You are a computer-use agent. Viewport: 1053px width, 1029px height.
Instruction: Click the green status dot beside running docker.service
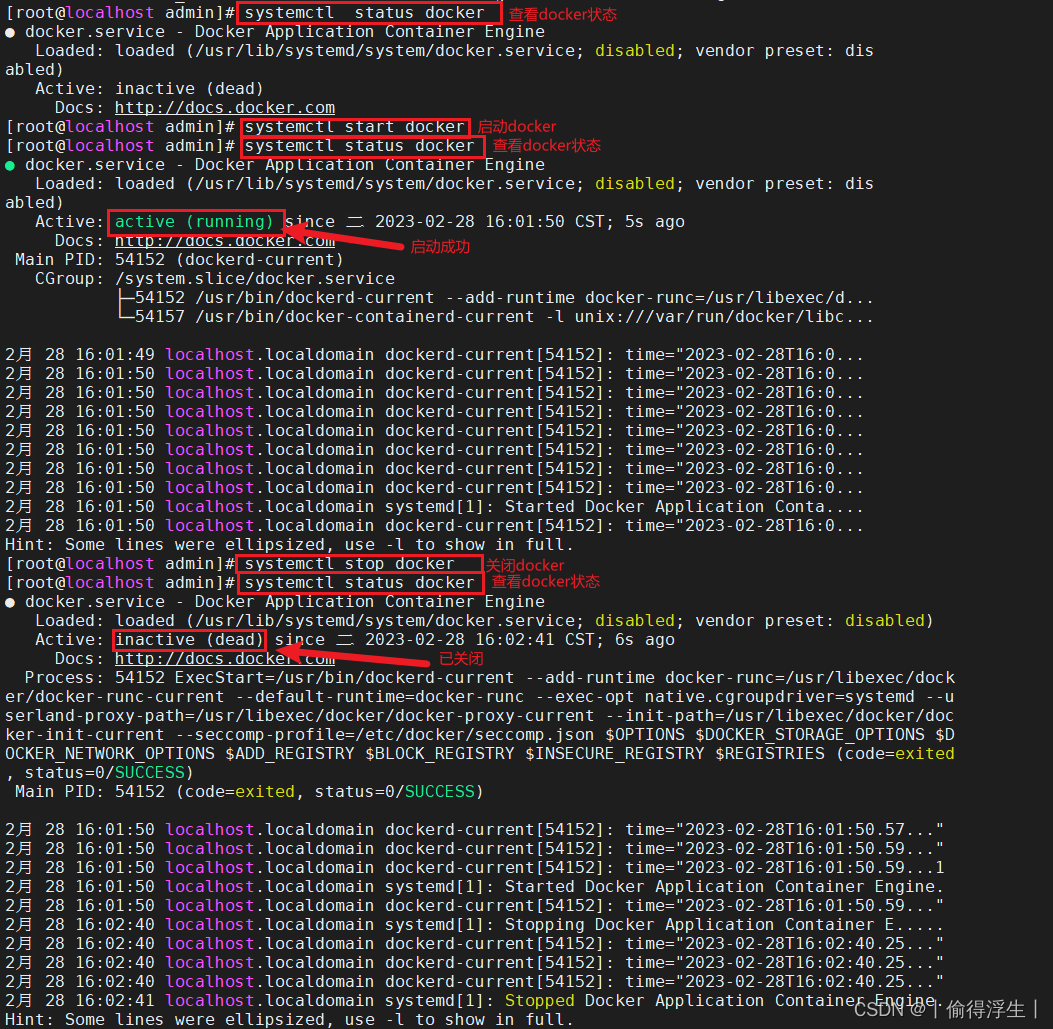coord(10,164)
